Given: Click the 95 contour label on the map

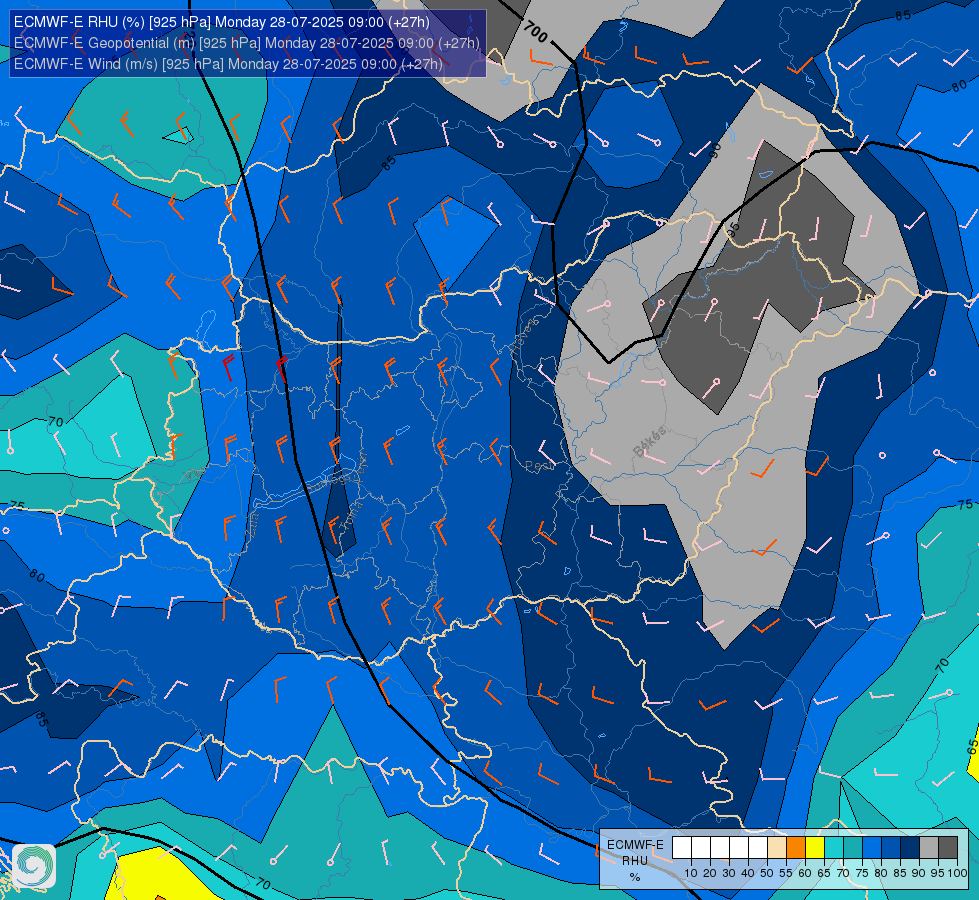Looking at the screenshot, I should [734, 228].
